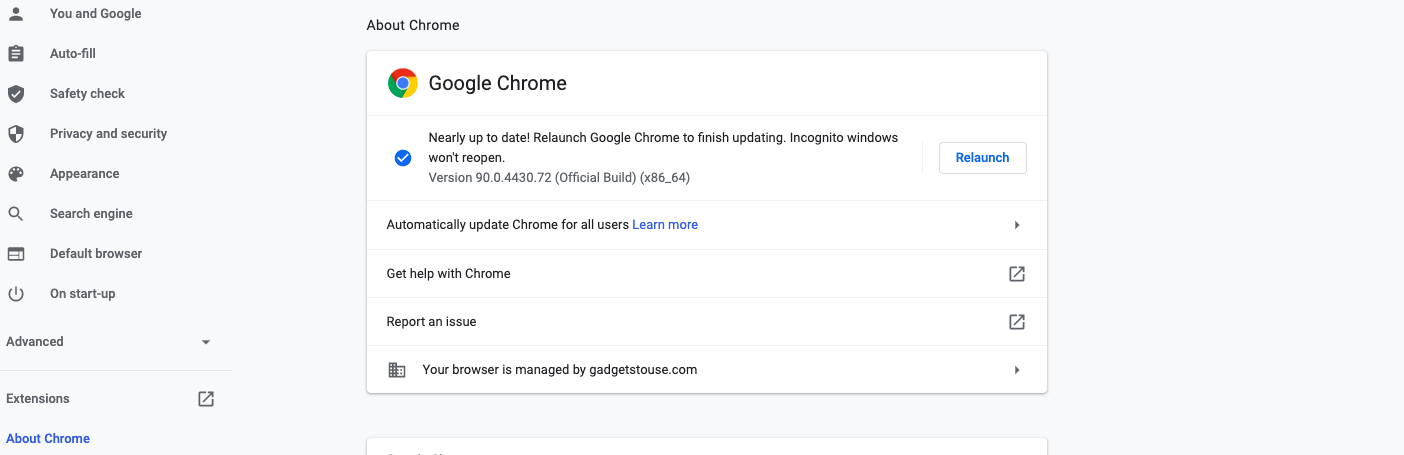
Task: Click the Report an issue external-link icon
Action: click(x=1017, y=322)
